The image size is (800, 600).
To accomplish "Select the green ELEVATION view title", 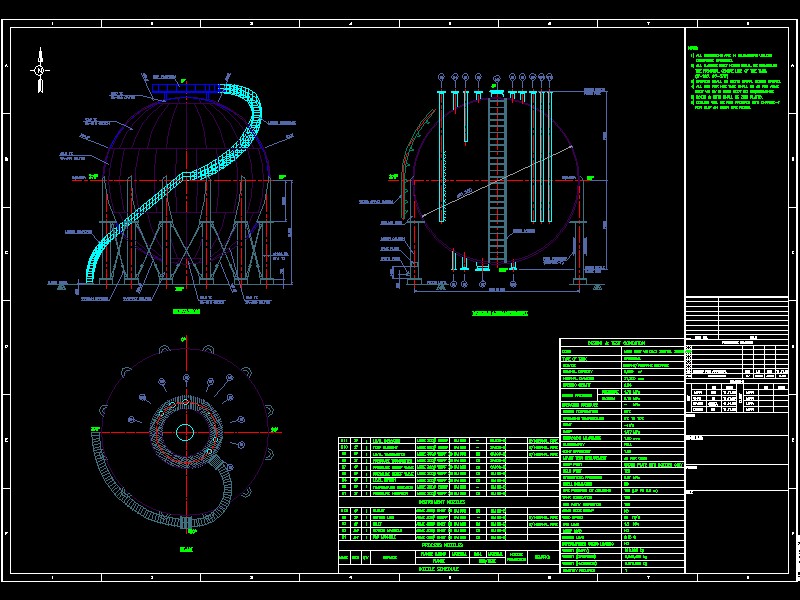I will [x=186, y=311].
